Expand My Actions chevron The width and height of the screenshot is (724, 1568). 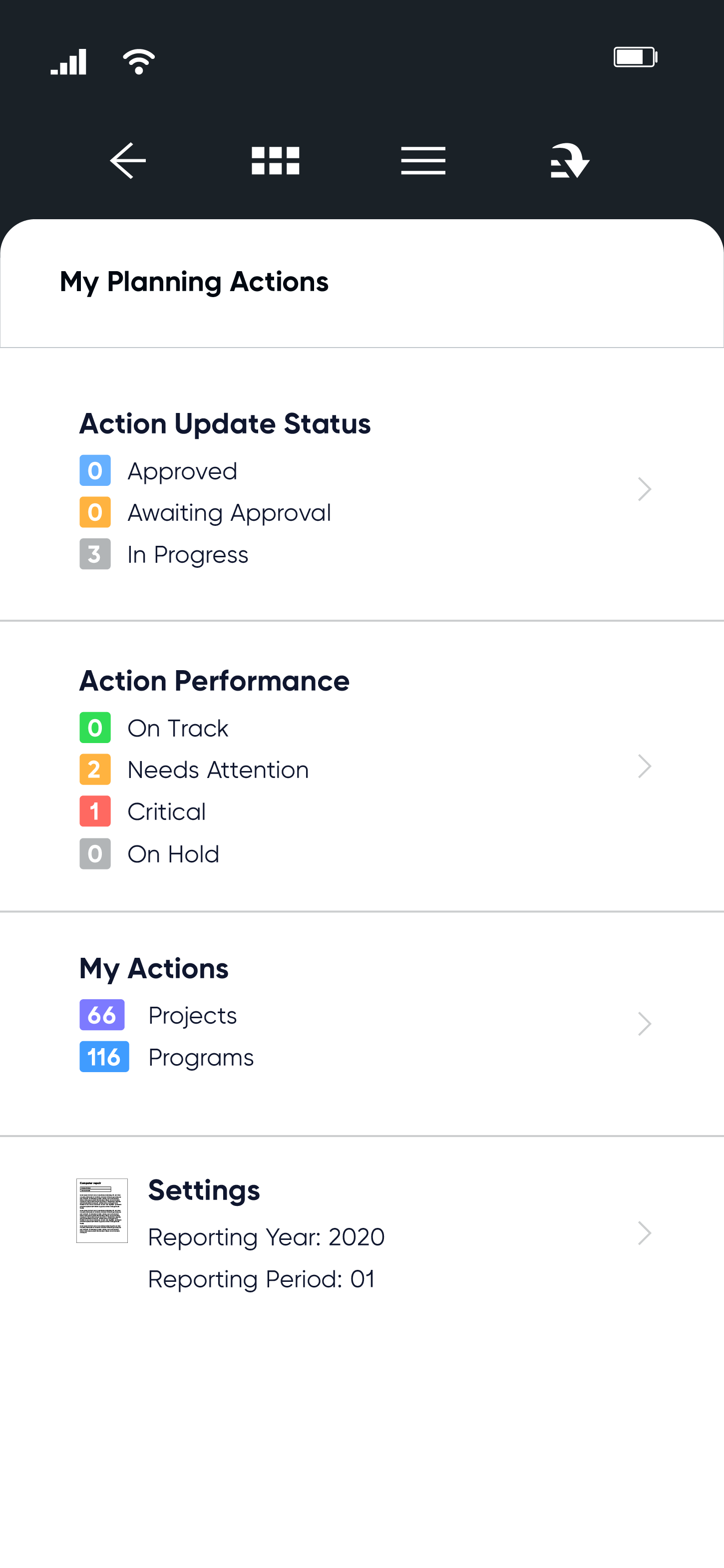click(x=644, y=1024)
